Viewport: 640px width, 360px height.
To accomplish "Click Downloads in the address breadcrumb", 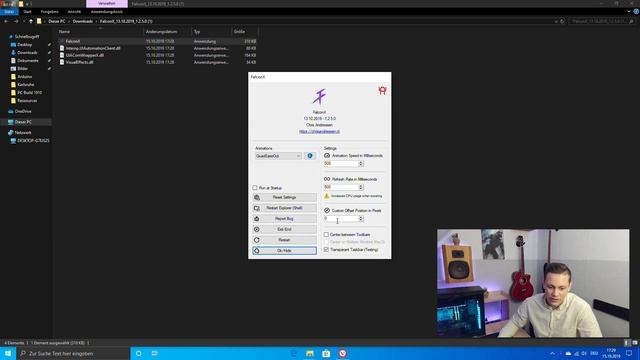I will click(82, 21).
